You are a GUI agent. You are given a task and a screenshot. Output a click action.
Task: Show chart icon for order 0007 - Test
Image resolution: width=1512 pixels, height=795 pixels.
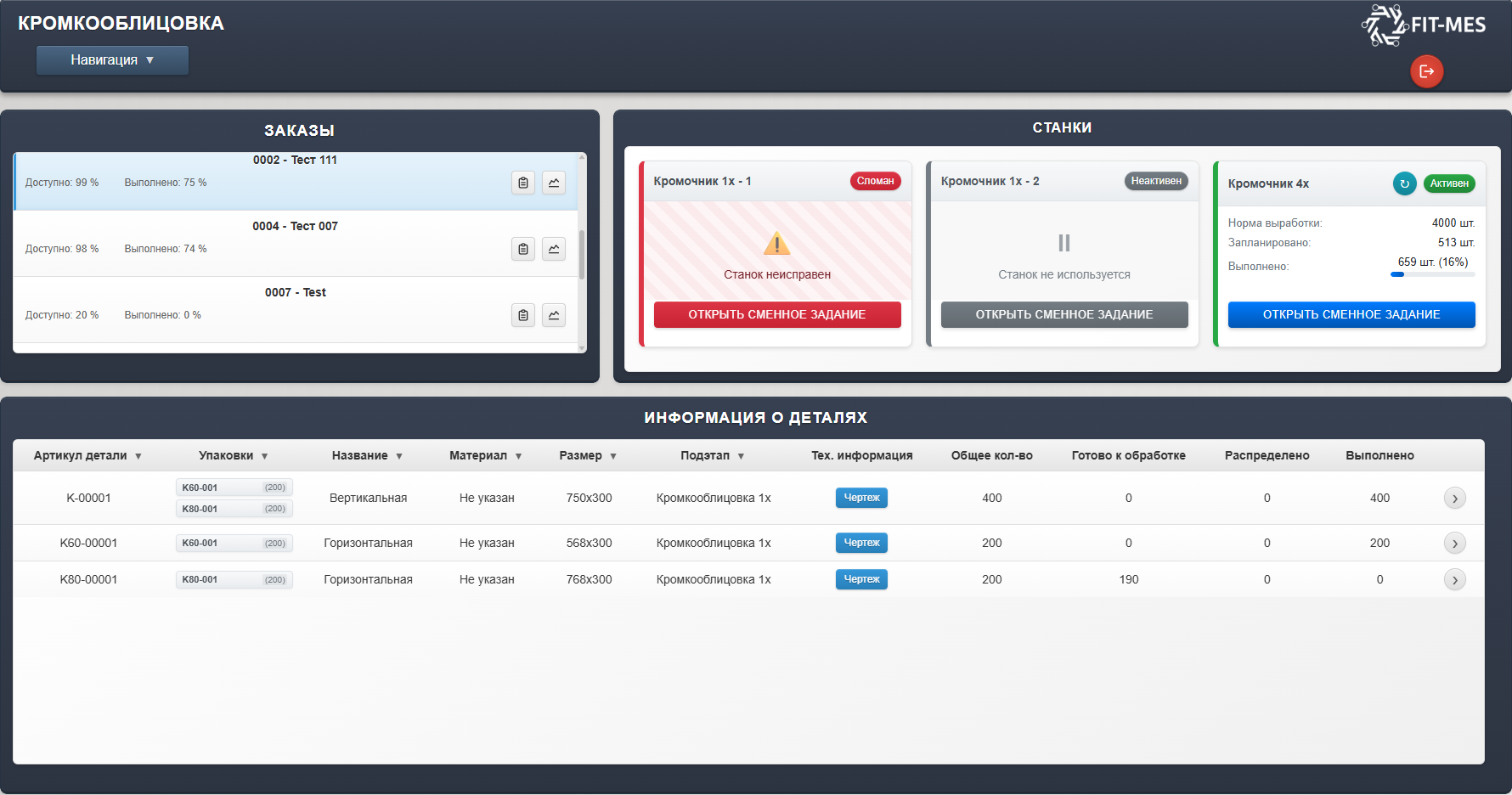click(x=554, y=315)
